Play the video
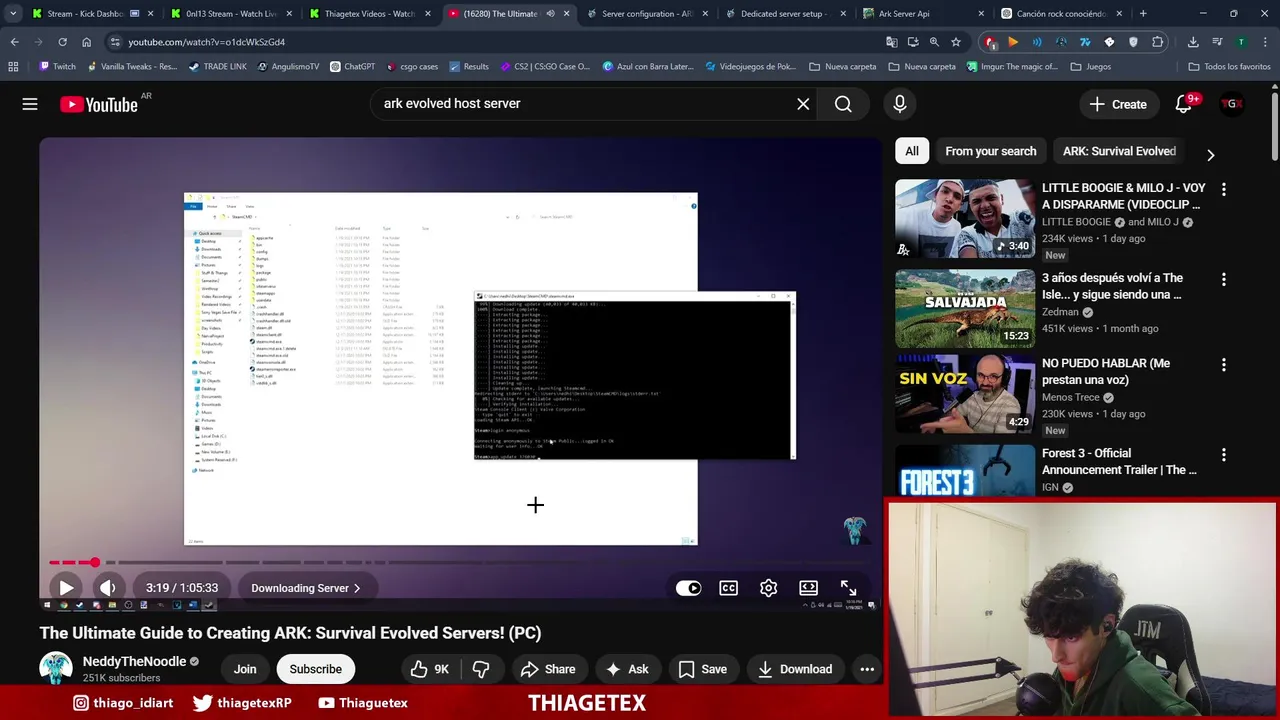 66,588
